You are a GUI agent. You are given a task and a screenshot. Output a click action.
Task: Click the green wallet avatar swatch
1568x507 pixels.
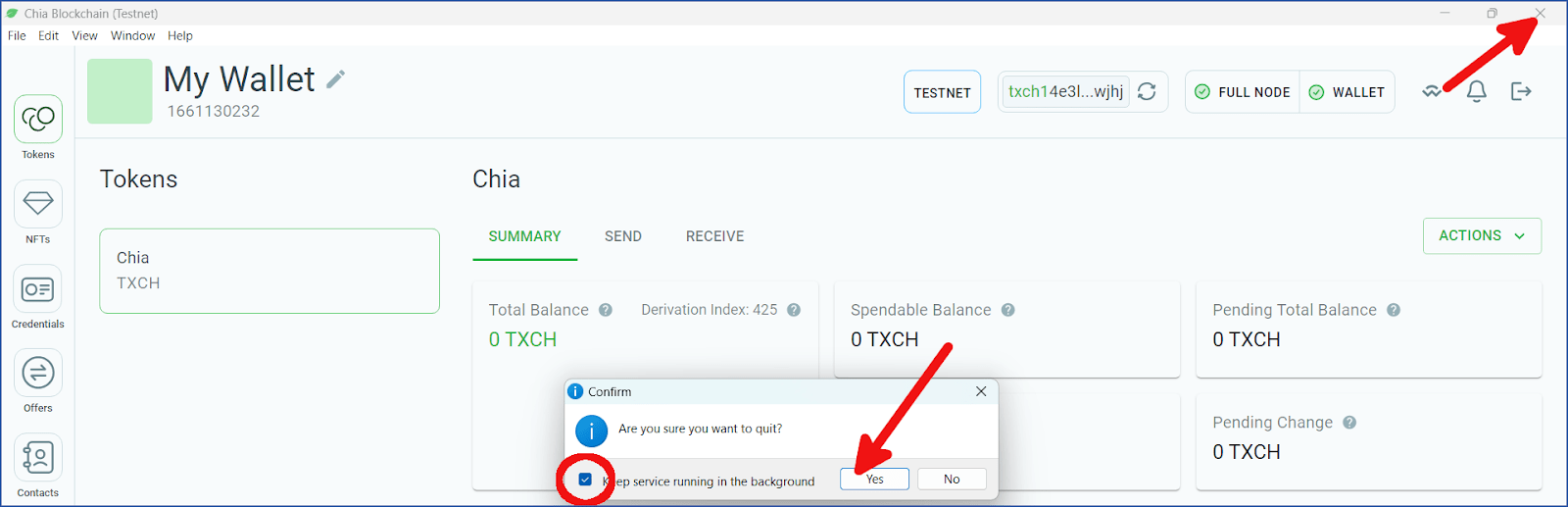pyautogui.click(x=120, y=91)
